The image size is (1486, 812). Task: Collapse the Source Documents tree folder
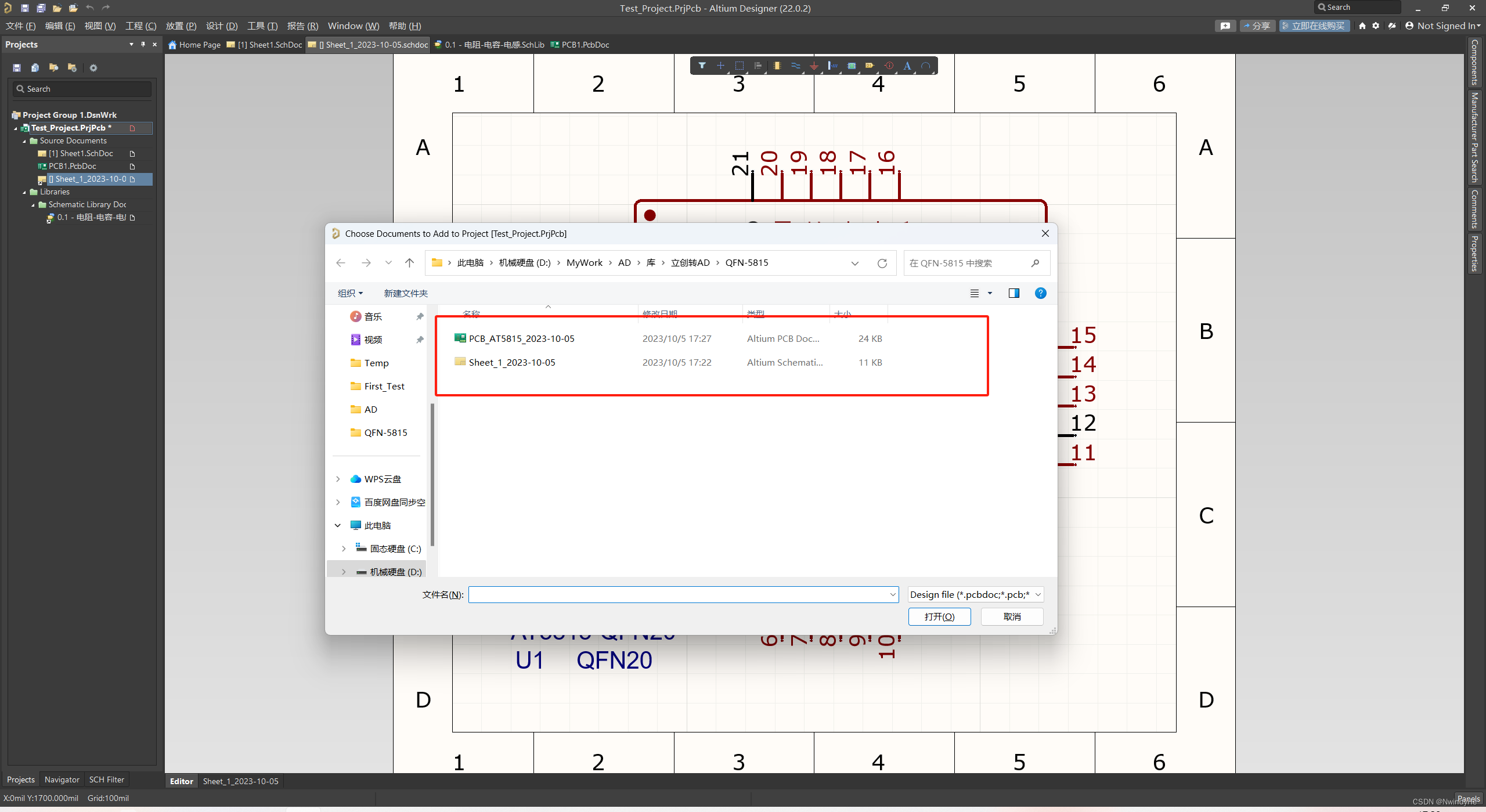pos(24,141)
